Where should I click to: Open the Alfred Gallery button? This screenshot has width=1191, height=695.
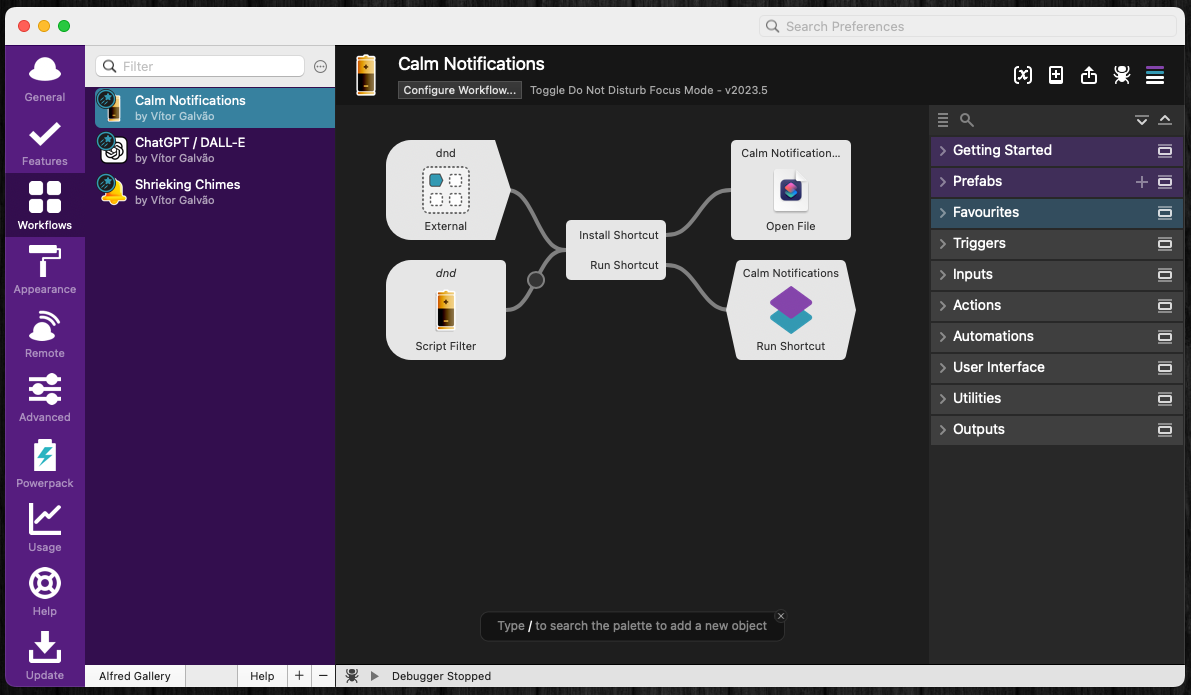pyautogui.click(x=135, y=676)
